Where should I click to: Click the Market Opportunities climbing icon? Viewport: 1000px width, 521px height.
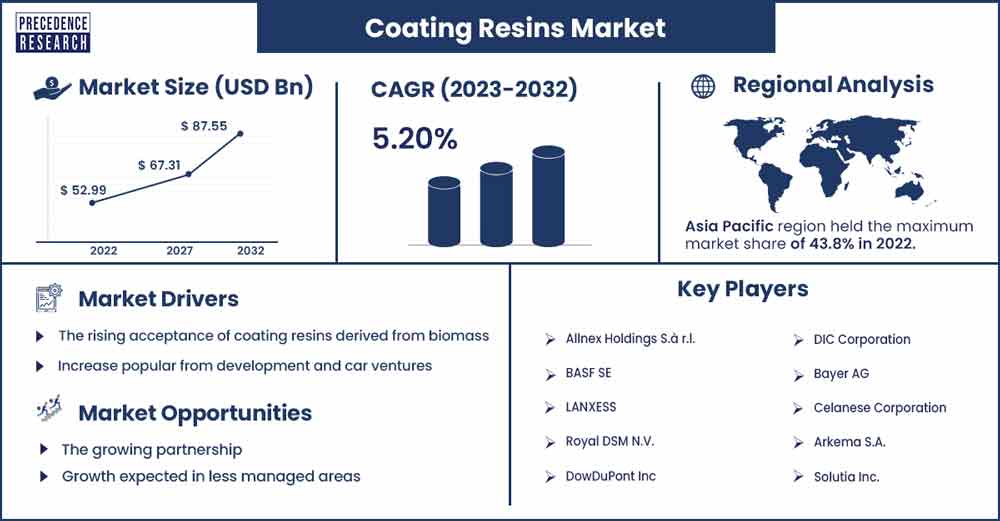click(49, 408)
